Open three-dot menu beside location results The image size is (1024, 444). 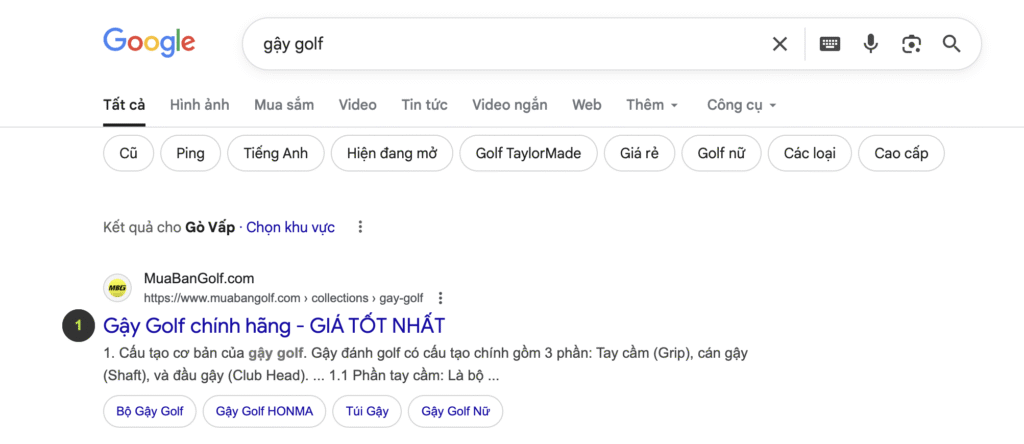[361, 227]
